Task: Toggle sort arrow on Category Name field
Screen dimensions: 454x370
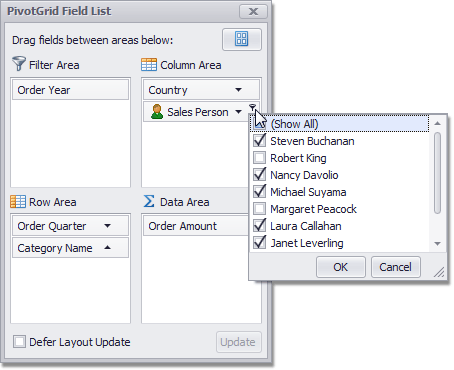Action: point(107,247)
